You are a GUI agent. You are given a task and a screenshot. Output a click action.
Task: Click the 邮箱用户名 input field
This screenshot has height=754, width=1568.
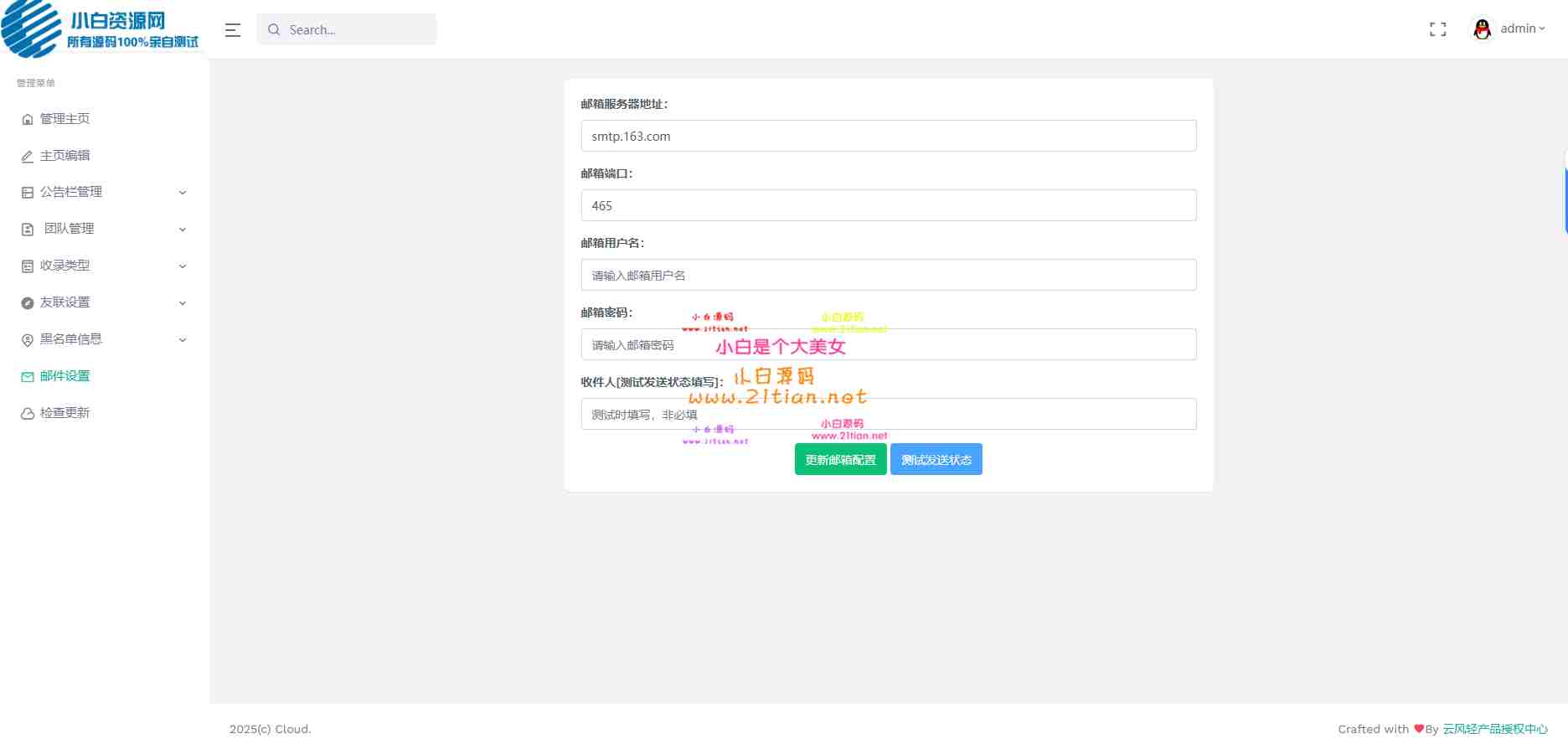tap(888, 275)
